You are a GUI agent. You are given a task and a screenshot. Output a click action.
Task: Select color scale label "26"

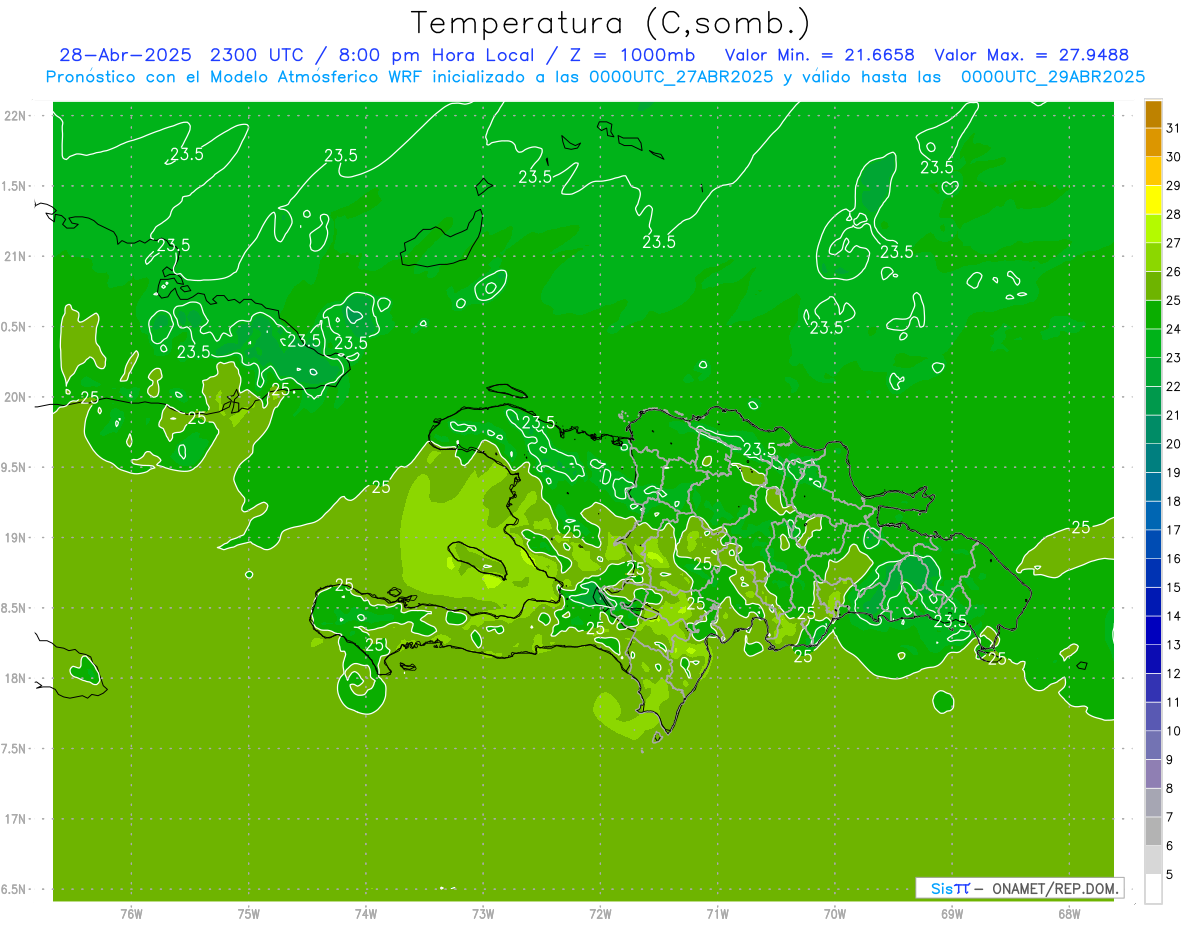point(1173,272)
